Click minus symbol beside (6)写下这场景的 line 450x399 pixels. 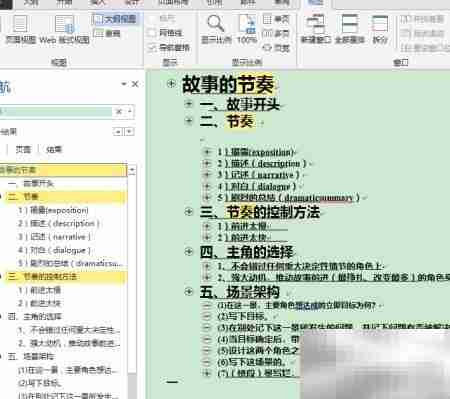tap(207, 362)
